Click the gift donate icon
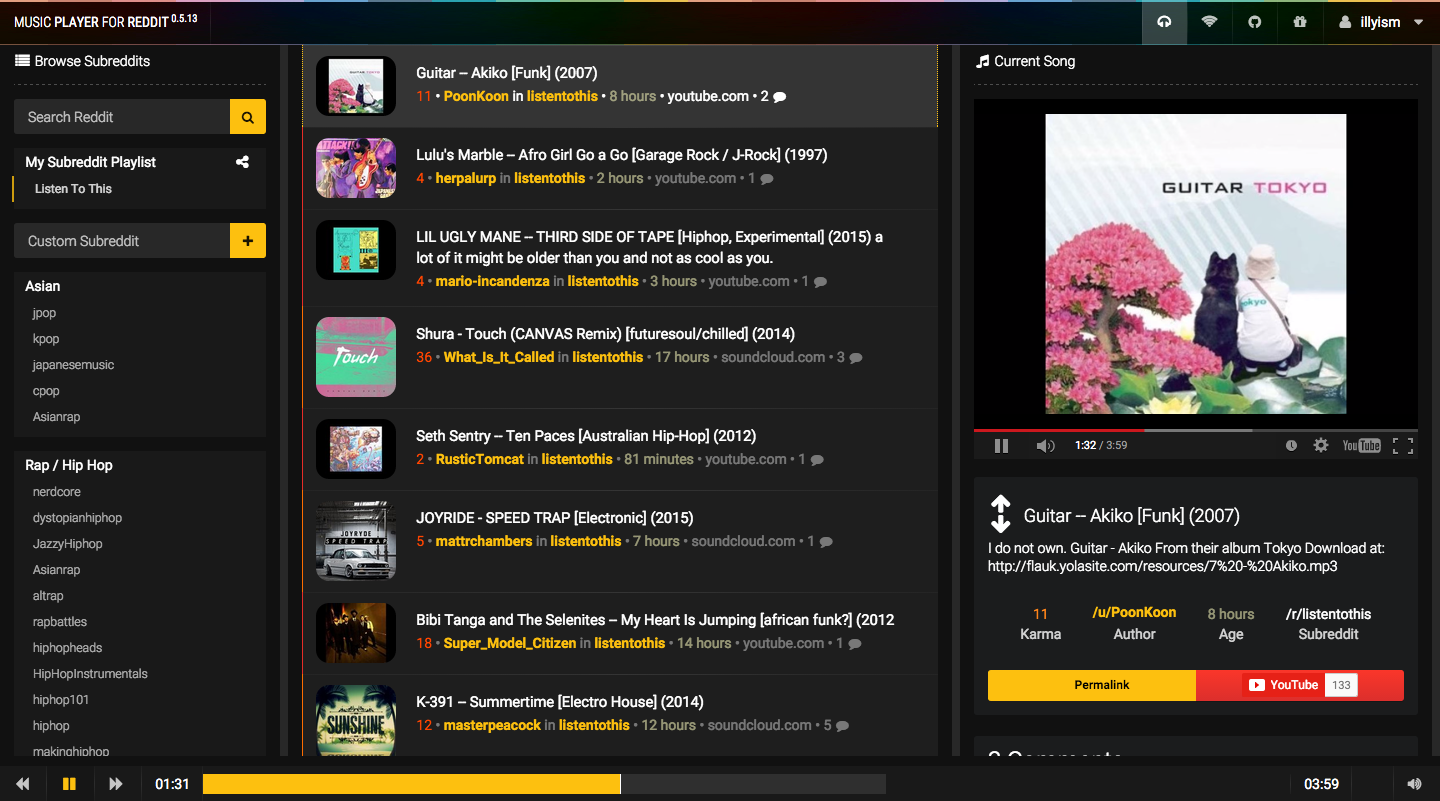 click(1300, 22)
